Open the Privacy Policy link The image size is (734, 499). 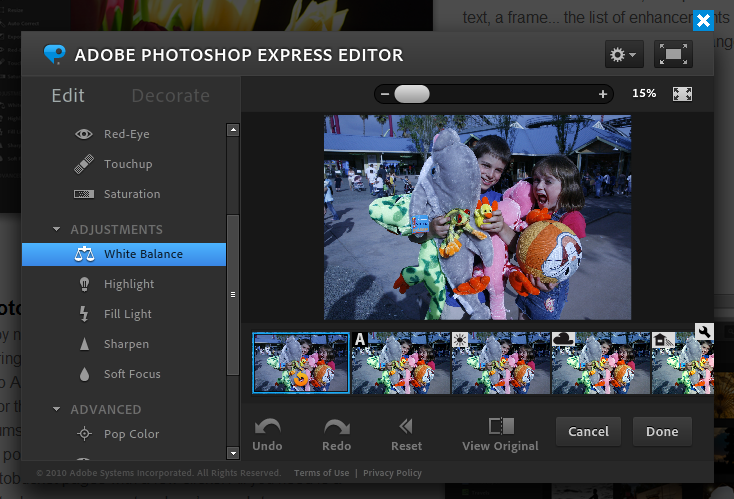click(392, 473)
